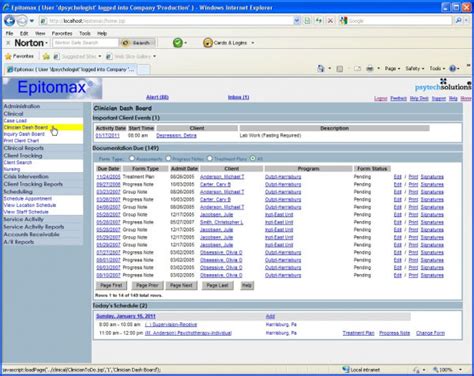Open Schedule Appointment in the sidebar
Screen dimensions: 474x376
28,199
